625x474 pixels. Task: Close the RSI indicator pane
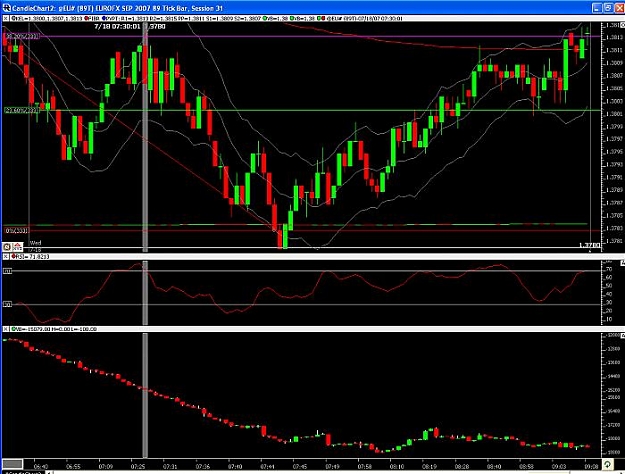pyautogui.click(x=6, y=257)
